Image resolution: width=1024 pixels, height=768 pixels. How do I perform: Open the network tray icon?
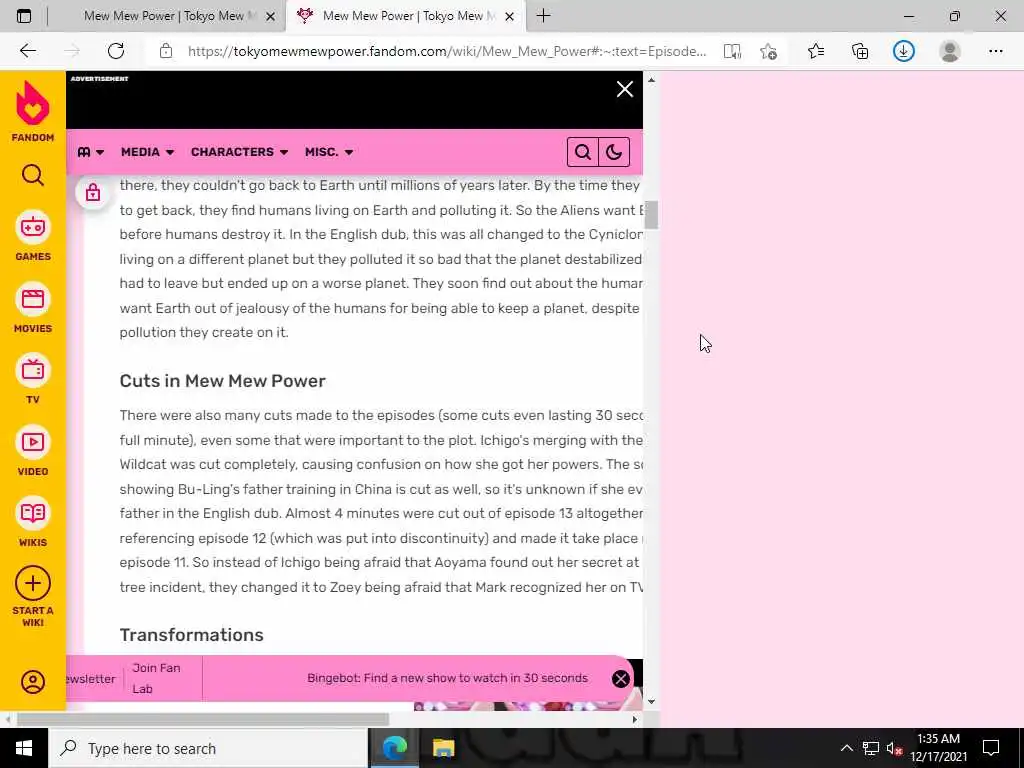point(871,748)
